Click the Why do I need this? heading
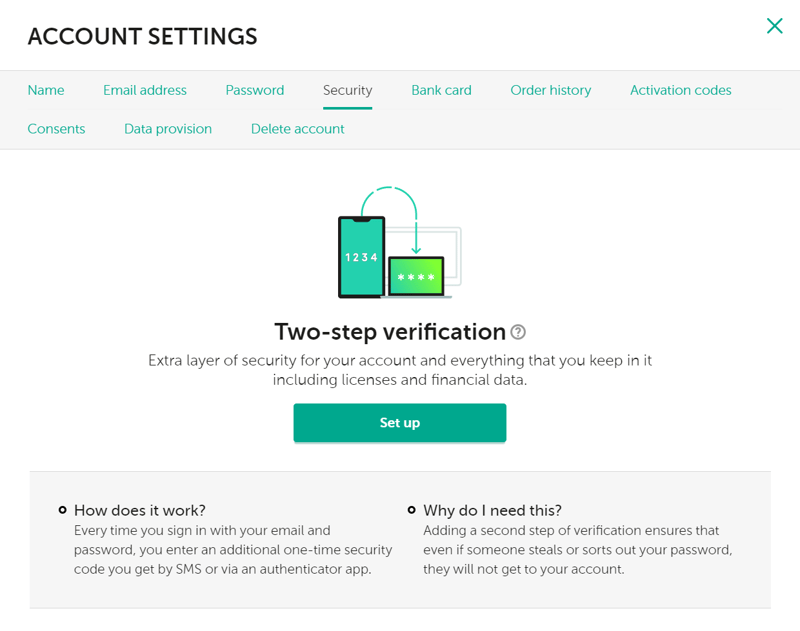This screenshot has width=800, height=631. pos(492,510)
